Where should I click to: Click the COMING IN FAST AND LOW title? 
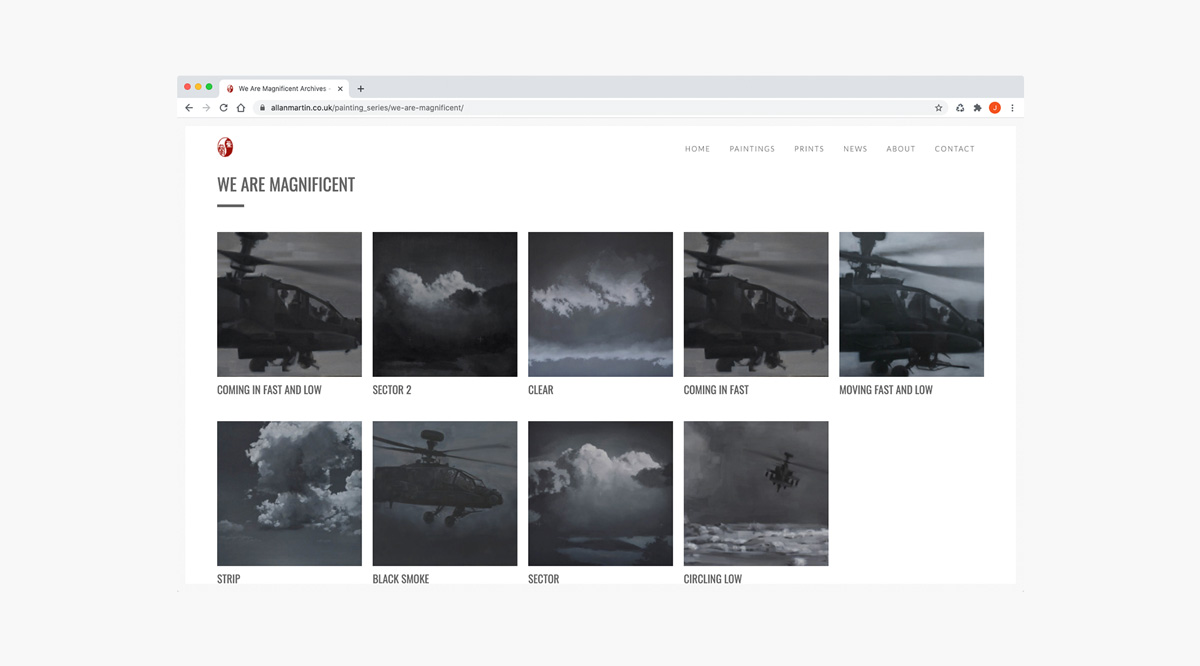pyautogui.click(x=269, y=390)
